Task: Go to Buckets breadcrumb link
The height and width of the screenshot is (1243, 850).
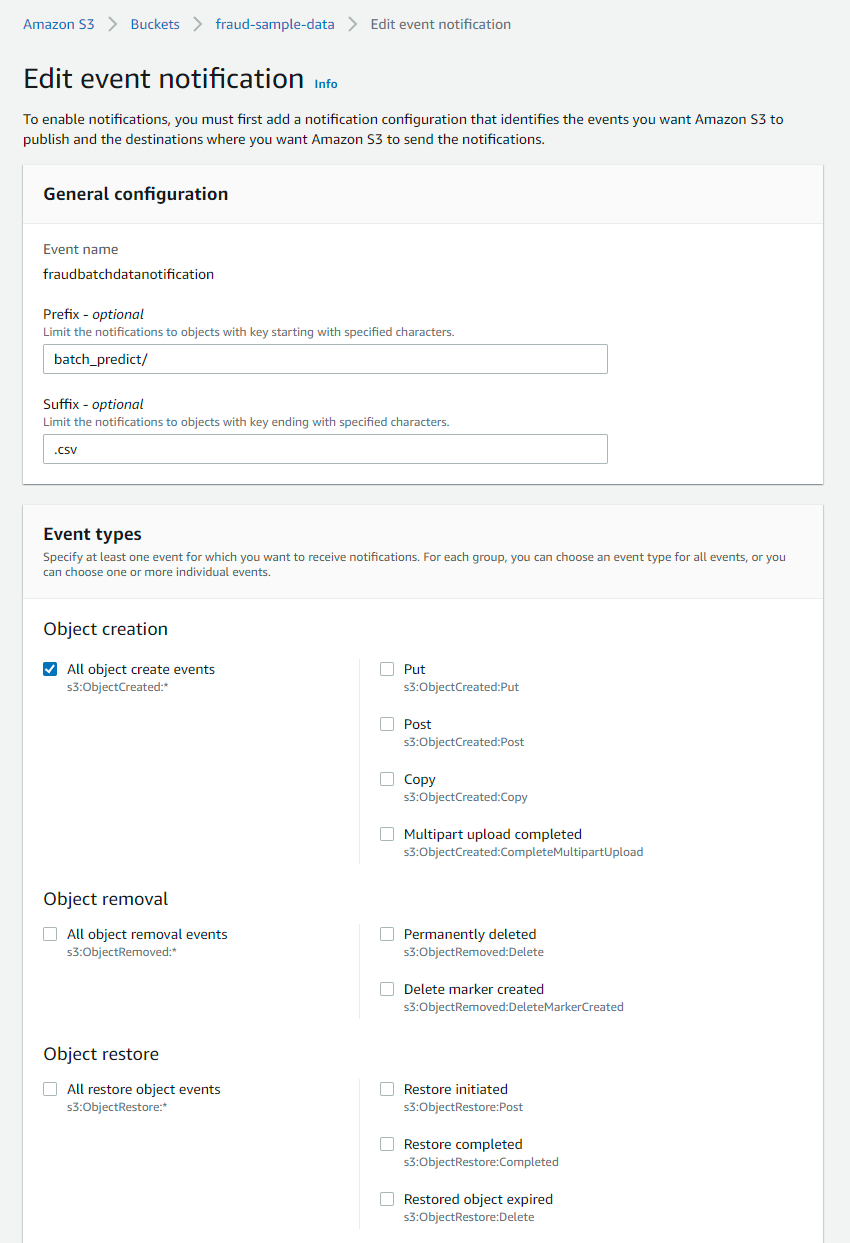Action: pyautogui.click(x=155, y=24)
